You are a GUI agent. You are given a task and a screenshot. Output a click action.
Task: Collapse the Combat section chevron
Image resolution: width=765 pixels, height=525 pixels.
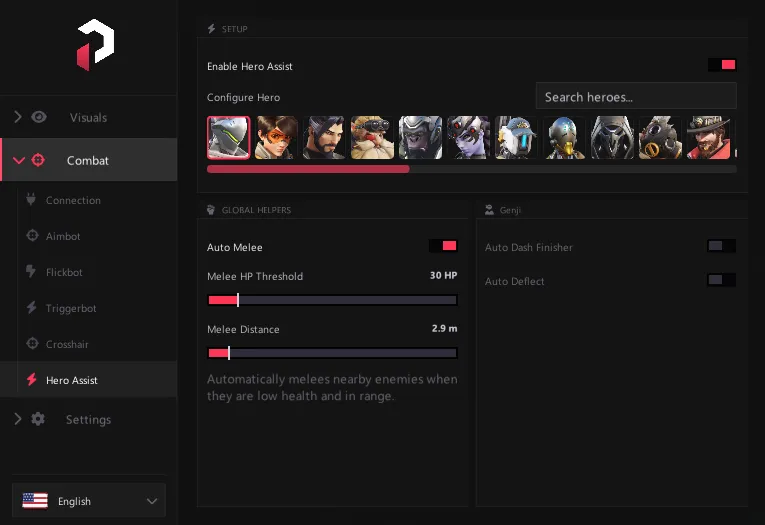tap(19, 160)
